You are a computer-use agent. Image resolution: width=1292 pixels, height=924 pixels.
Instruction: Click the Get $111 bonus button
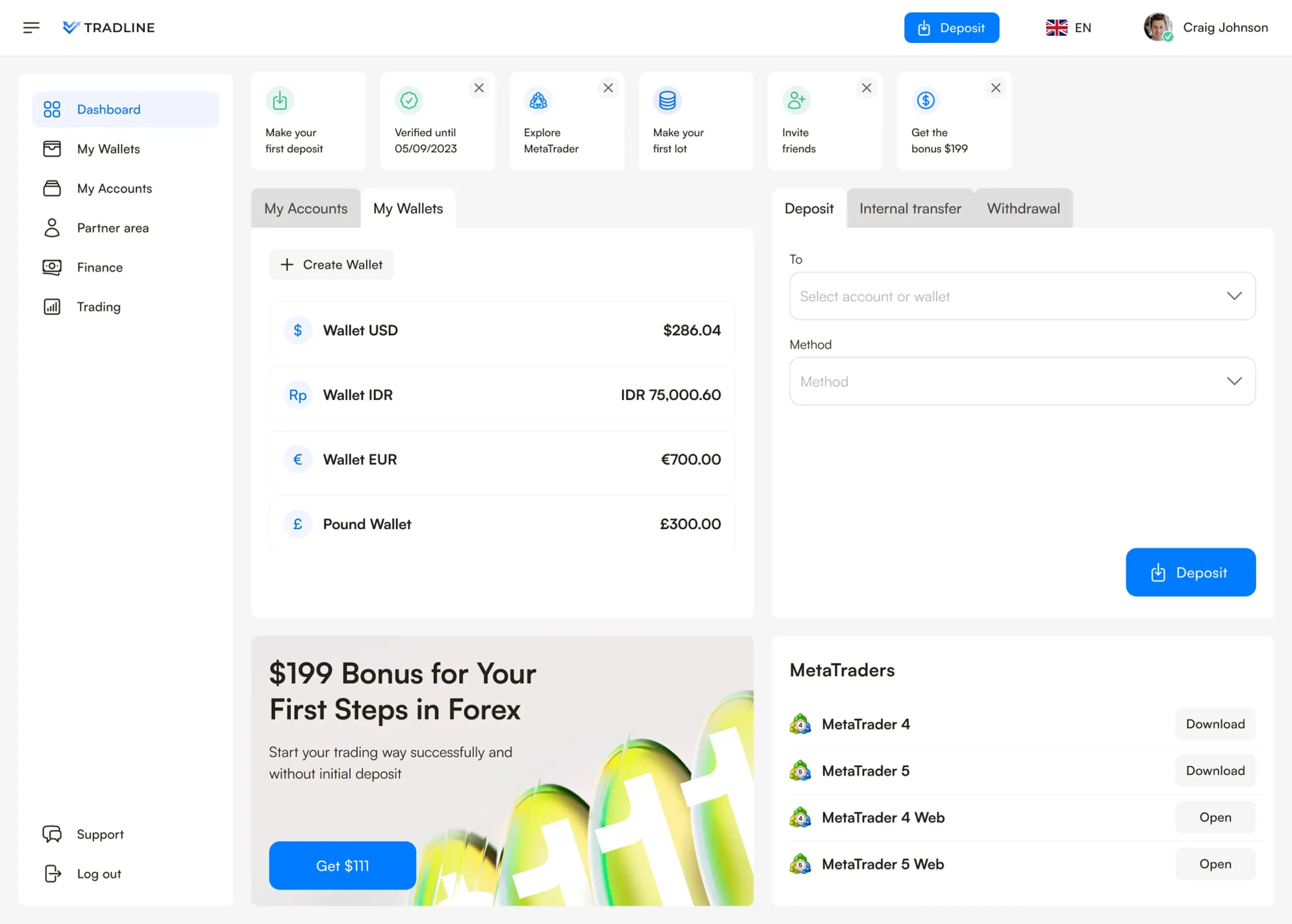click(342, 865)
